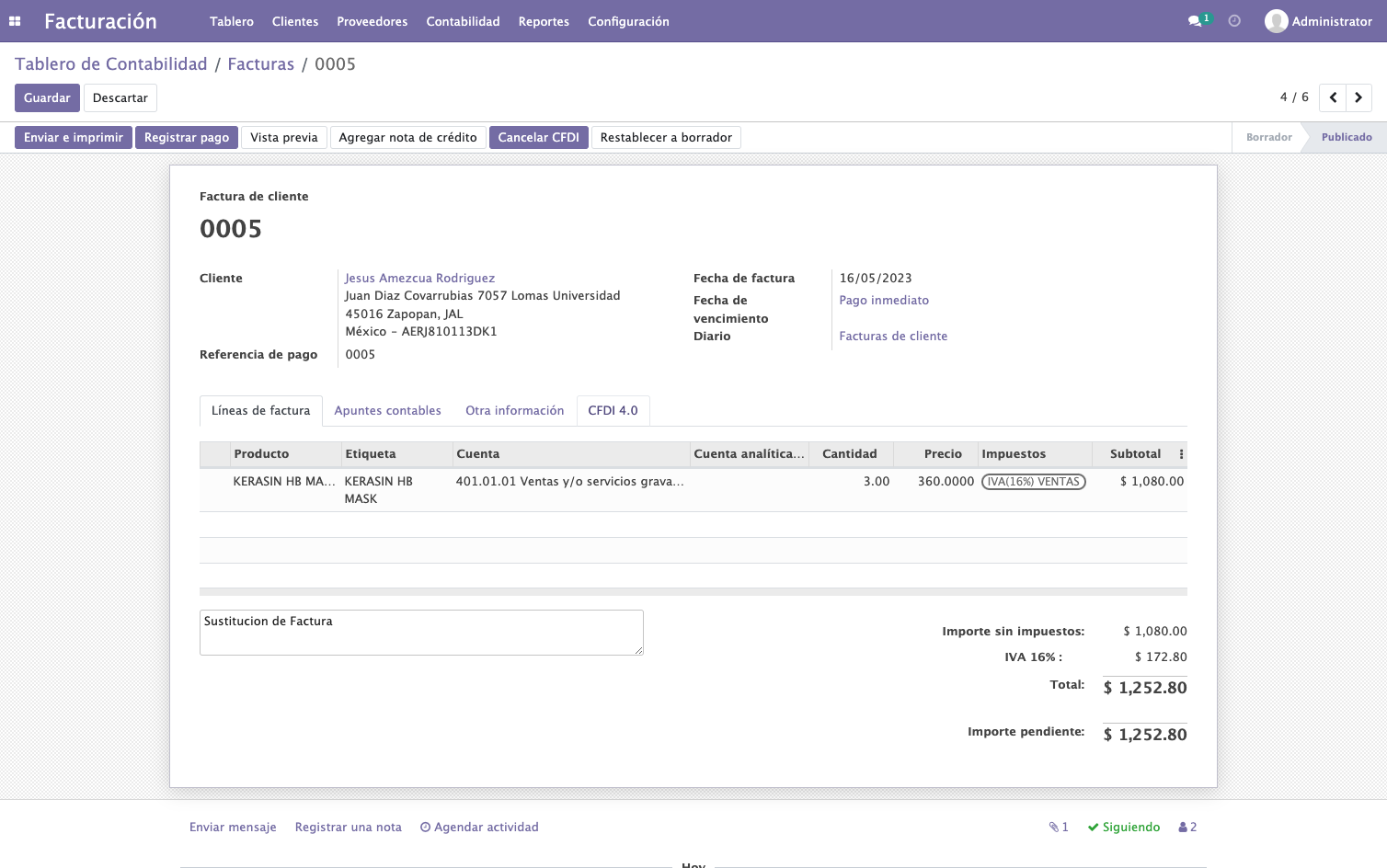Click Registrar una nota in chatter
The width and height of the screenshot is (1387, 868).
coord(349,828)
